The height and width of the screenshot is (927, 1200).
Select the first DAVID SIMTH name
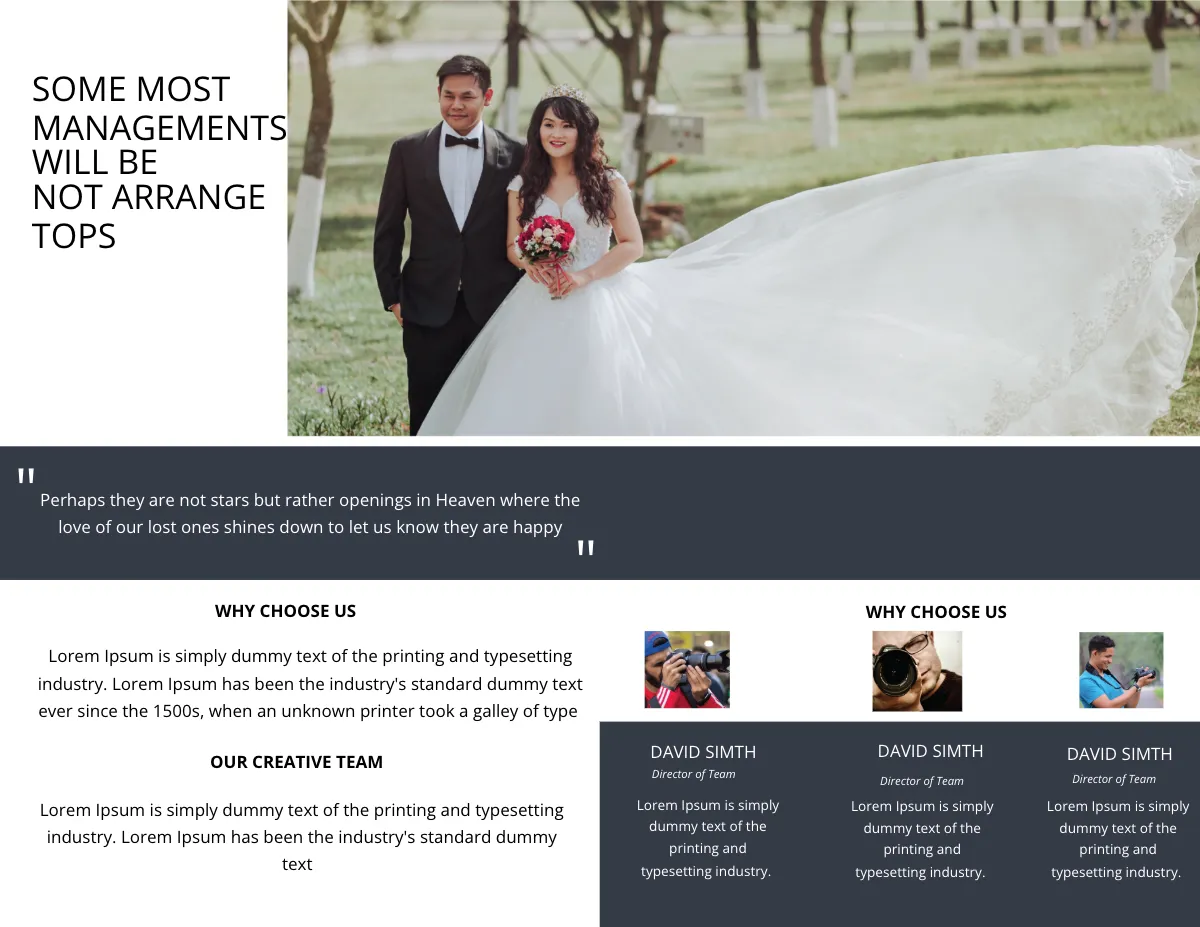click(x=703, y=752)
